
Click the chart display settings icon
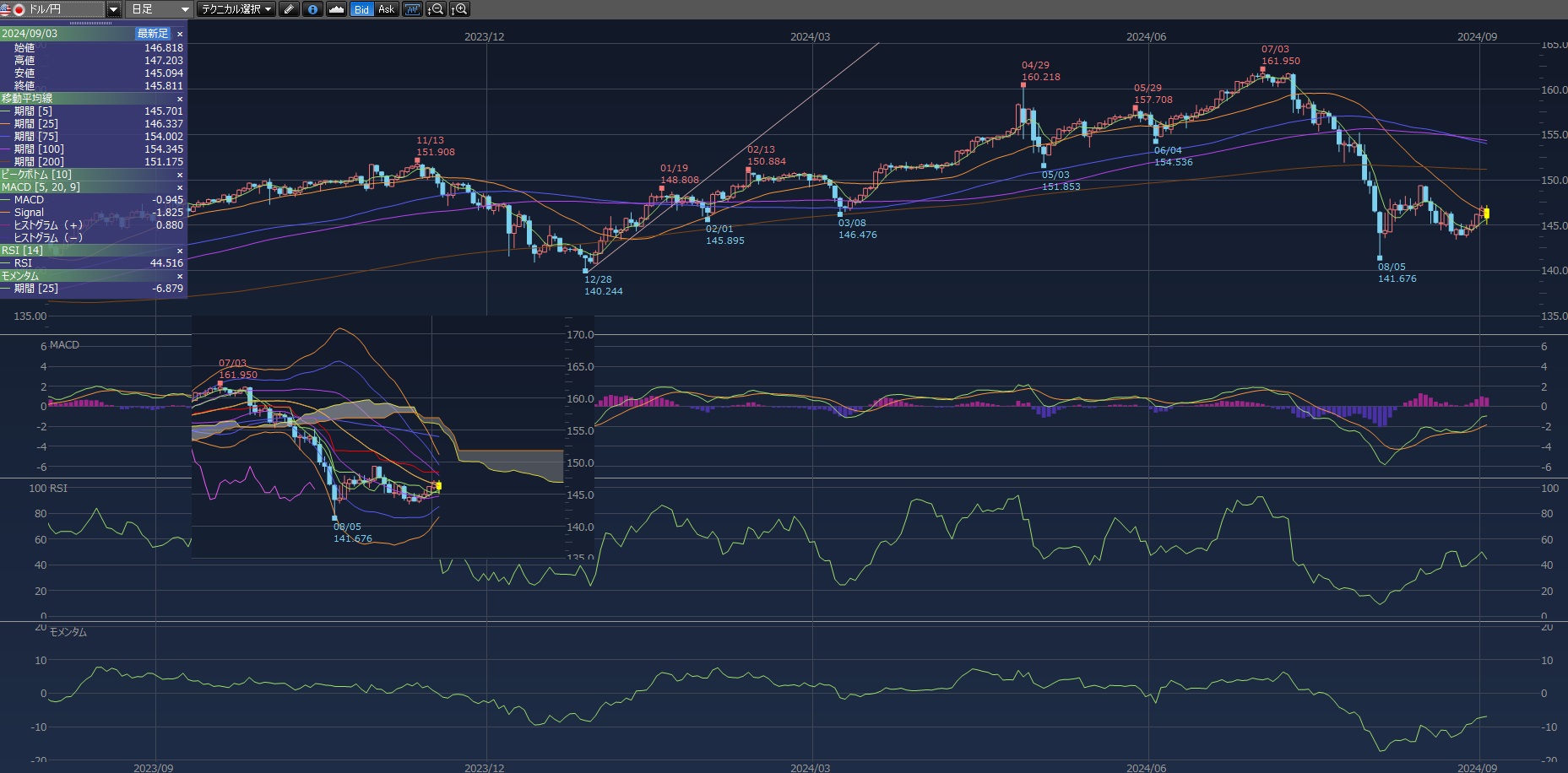(x=412, y=9)
